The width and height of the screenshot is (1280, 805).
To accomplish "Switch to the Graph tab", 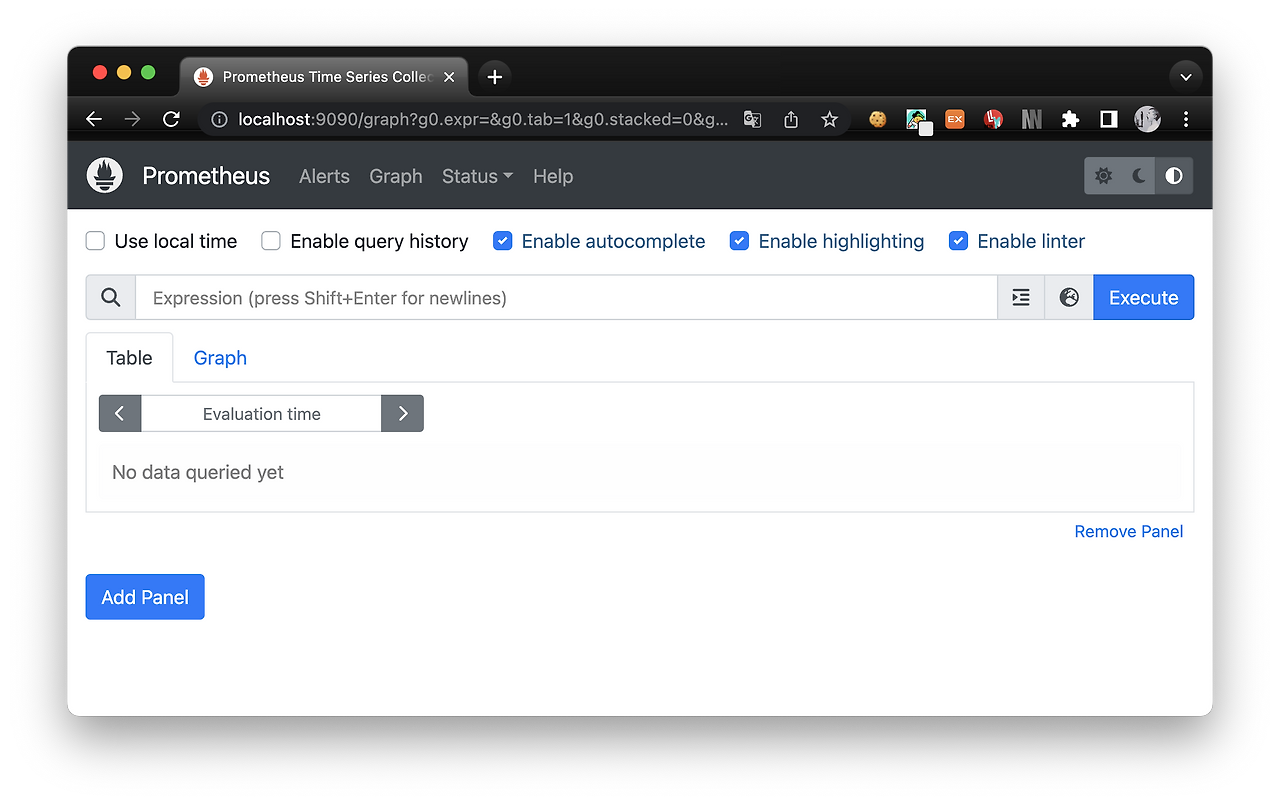I will coord(219,357).
